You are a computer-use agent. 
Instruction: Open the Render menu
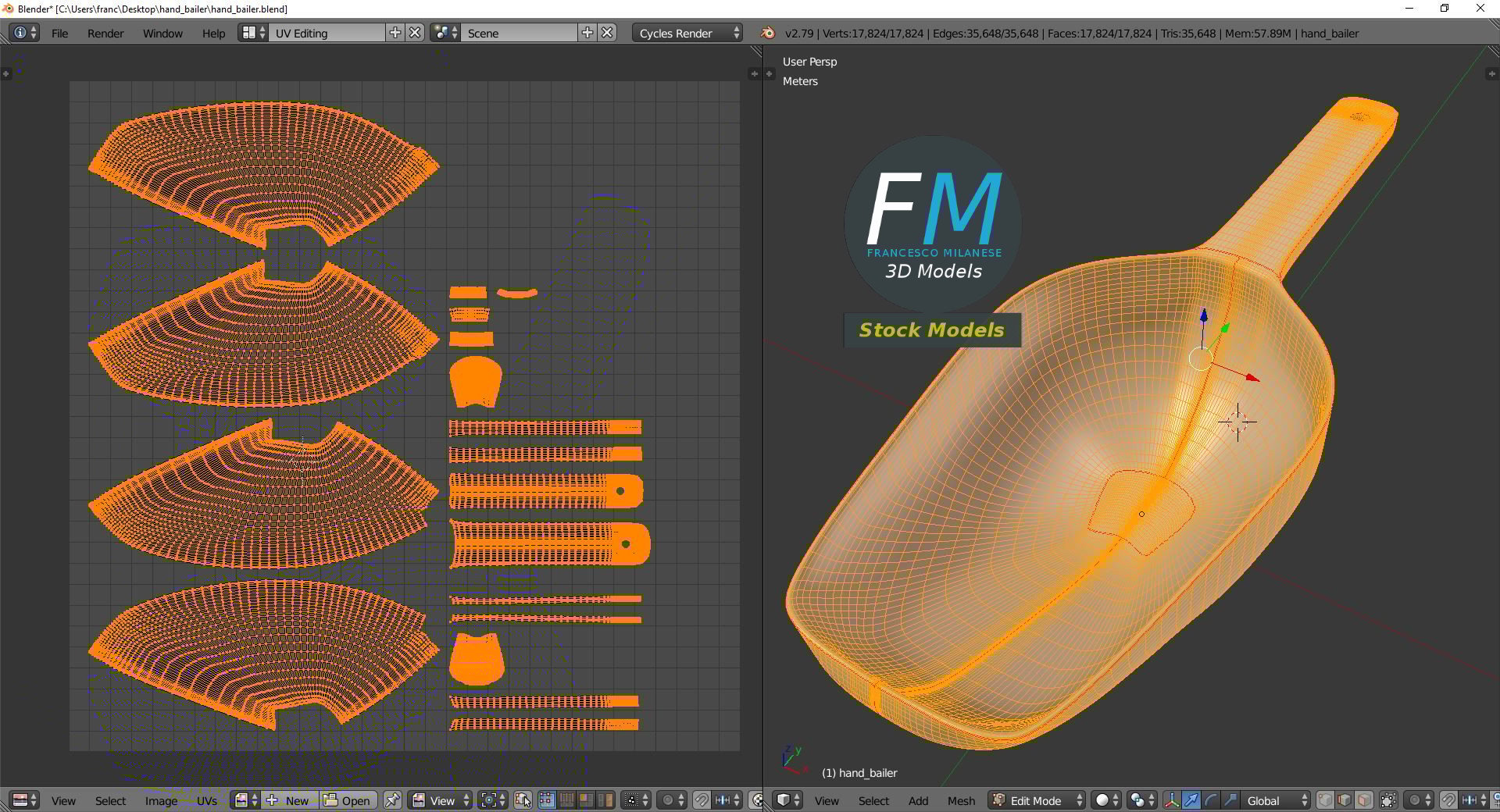(x=105, y=33)
